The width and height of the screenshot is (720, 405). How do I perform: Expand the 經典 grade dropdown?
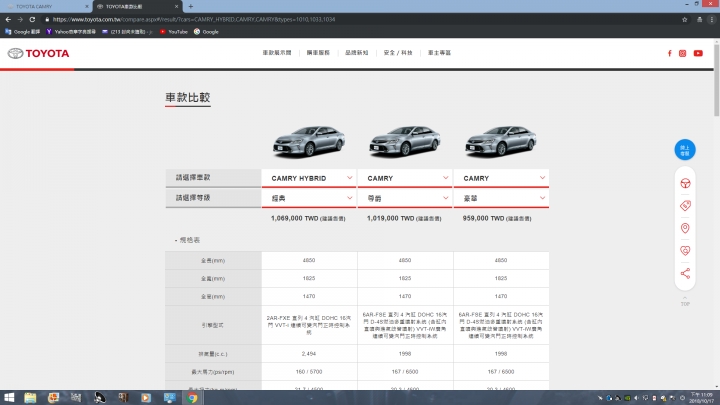coord(309,198)
